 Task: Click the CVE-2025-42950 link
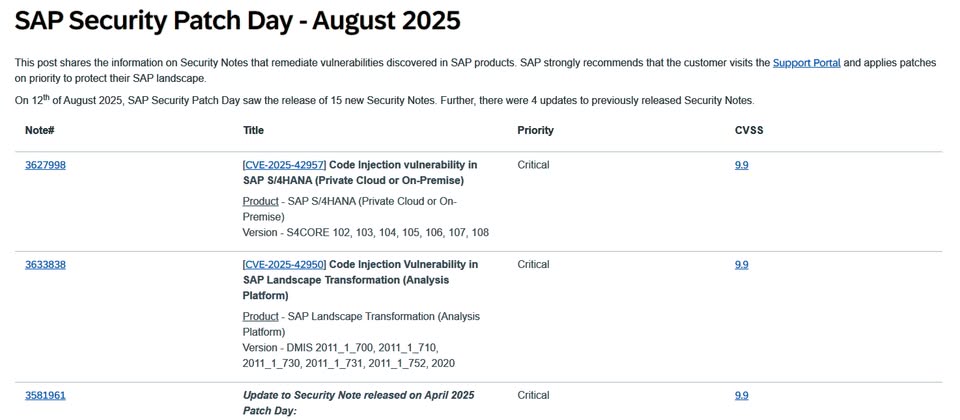pos(284,265)
